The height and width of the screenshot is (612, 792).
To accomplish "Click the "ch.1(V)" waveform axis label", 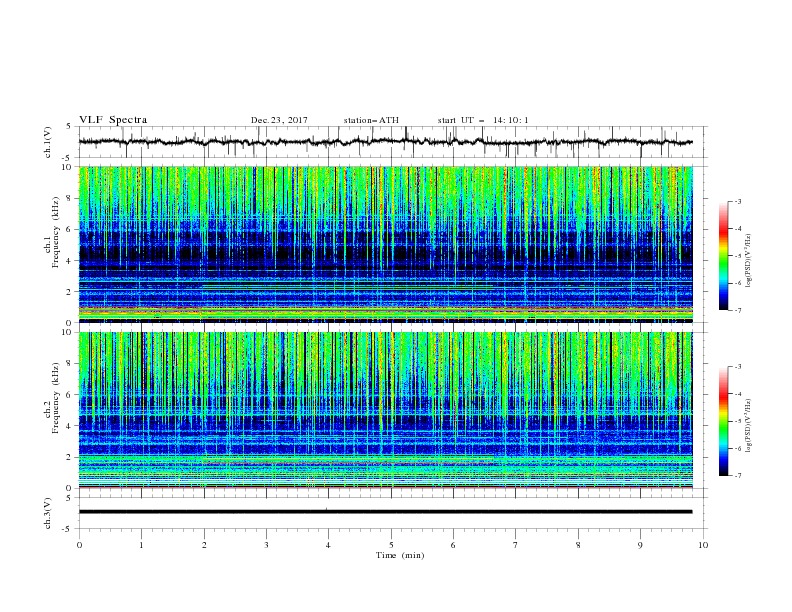I will pos(48,142).
